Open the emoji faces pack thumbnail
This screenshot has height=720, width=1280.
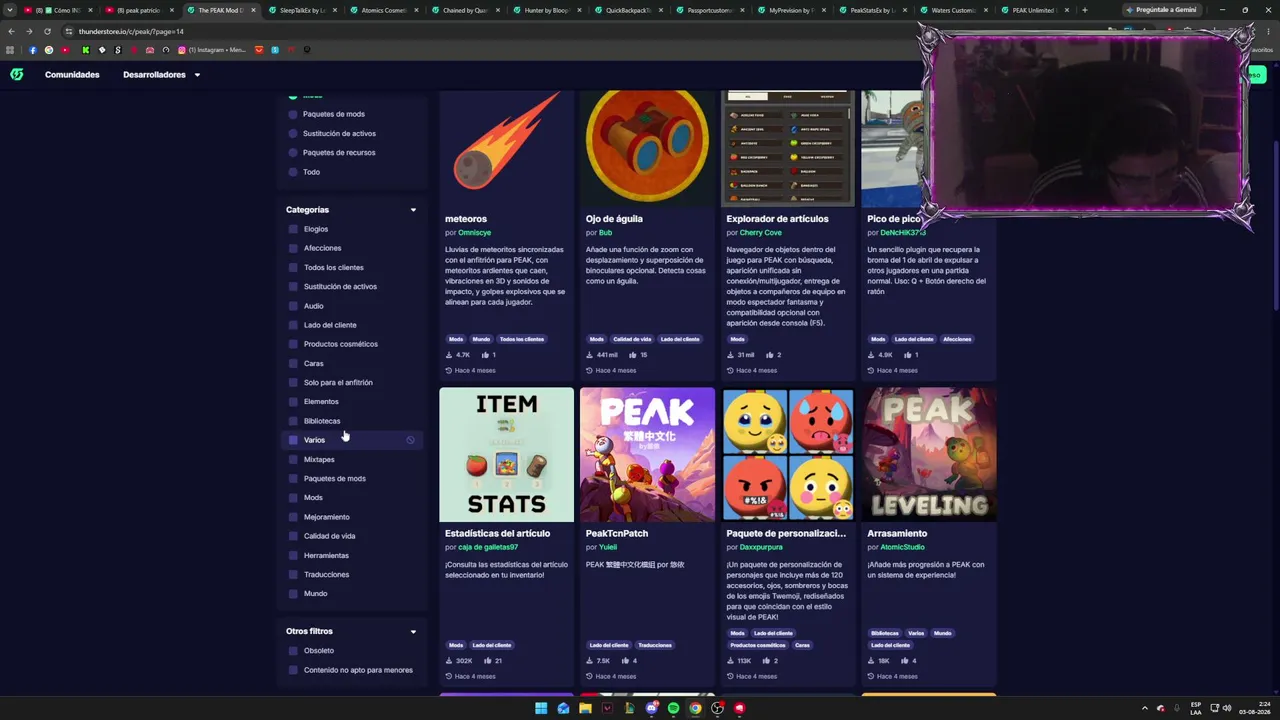788,455
